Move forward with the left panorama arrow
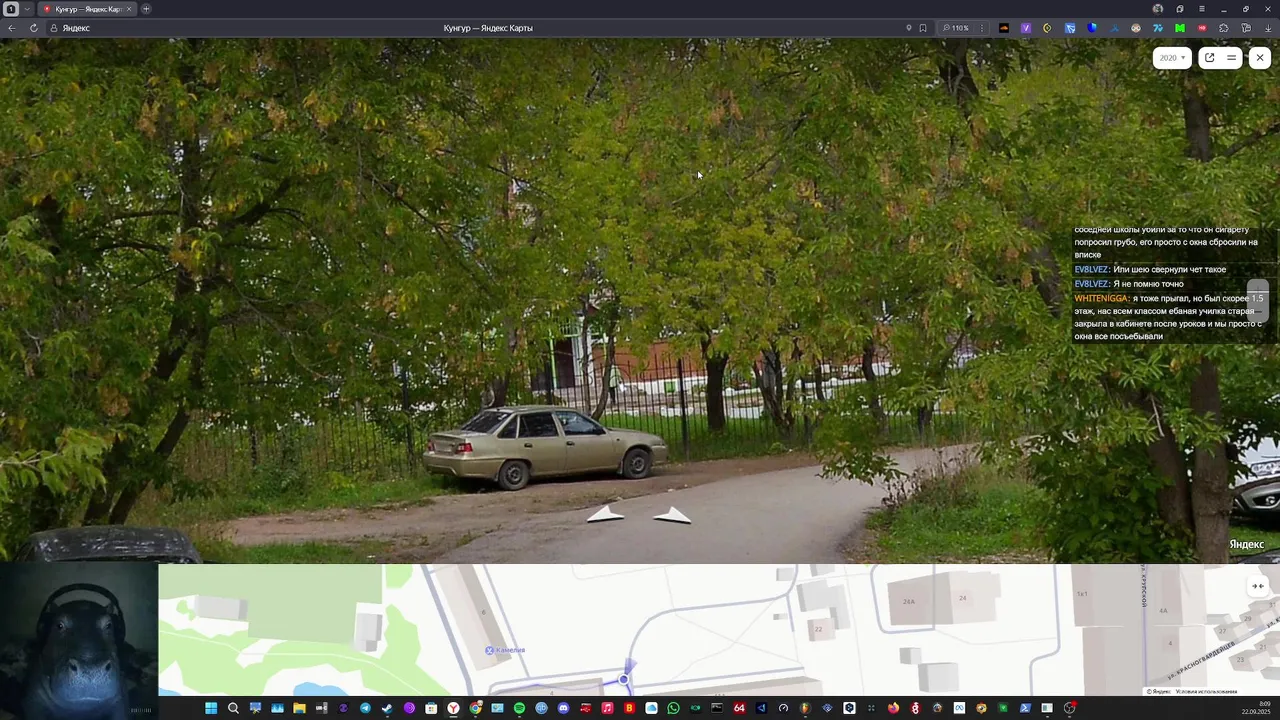The width and height of the screenshot is (1280, 720). click(605, 515)
